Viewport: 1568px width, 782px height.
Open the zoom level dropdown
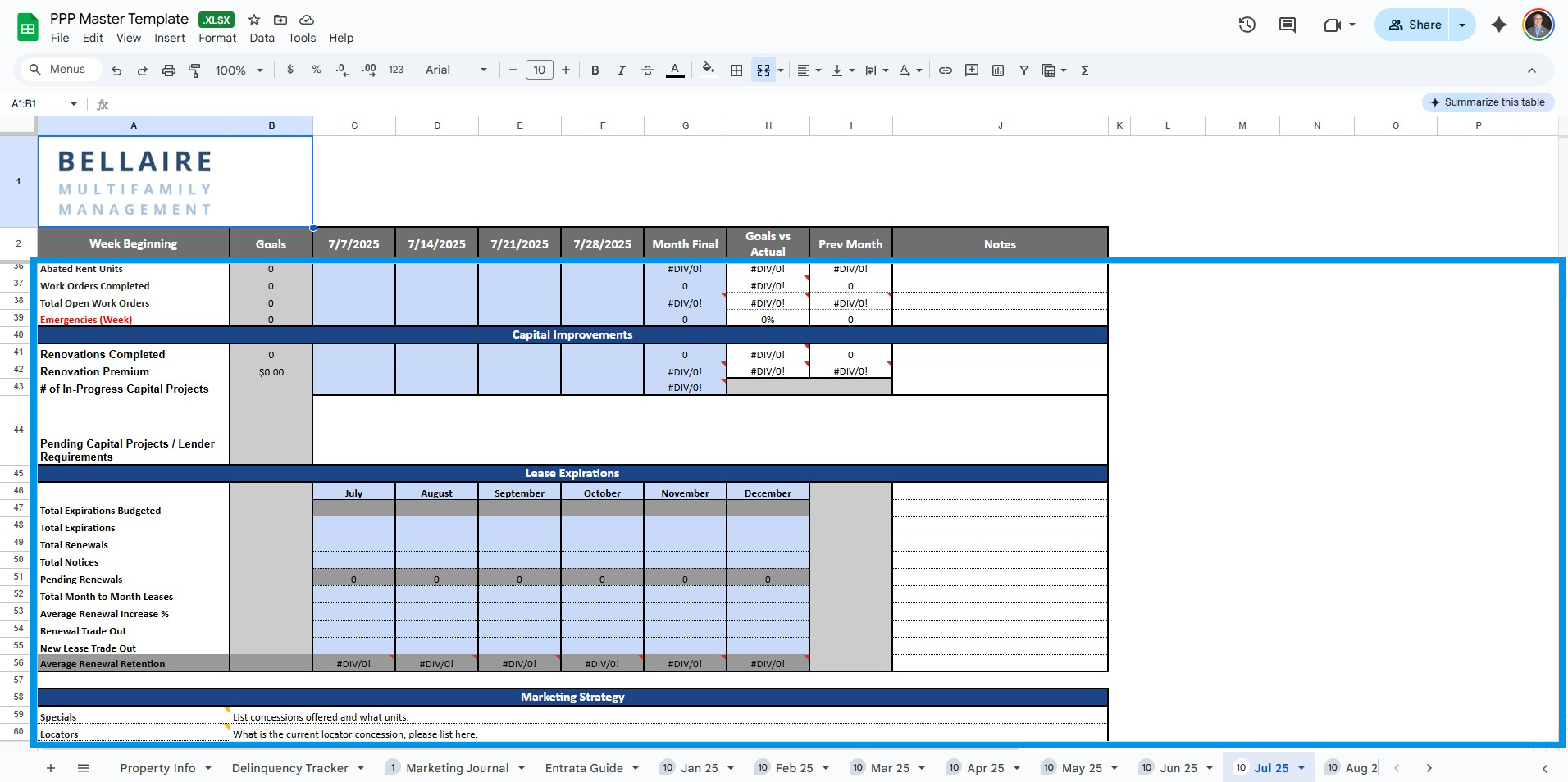pyautogui.click(x=239, y=70)
